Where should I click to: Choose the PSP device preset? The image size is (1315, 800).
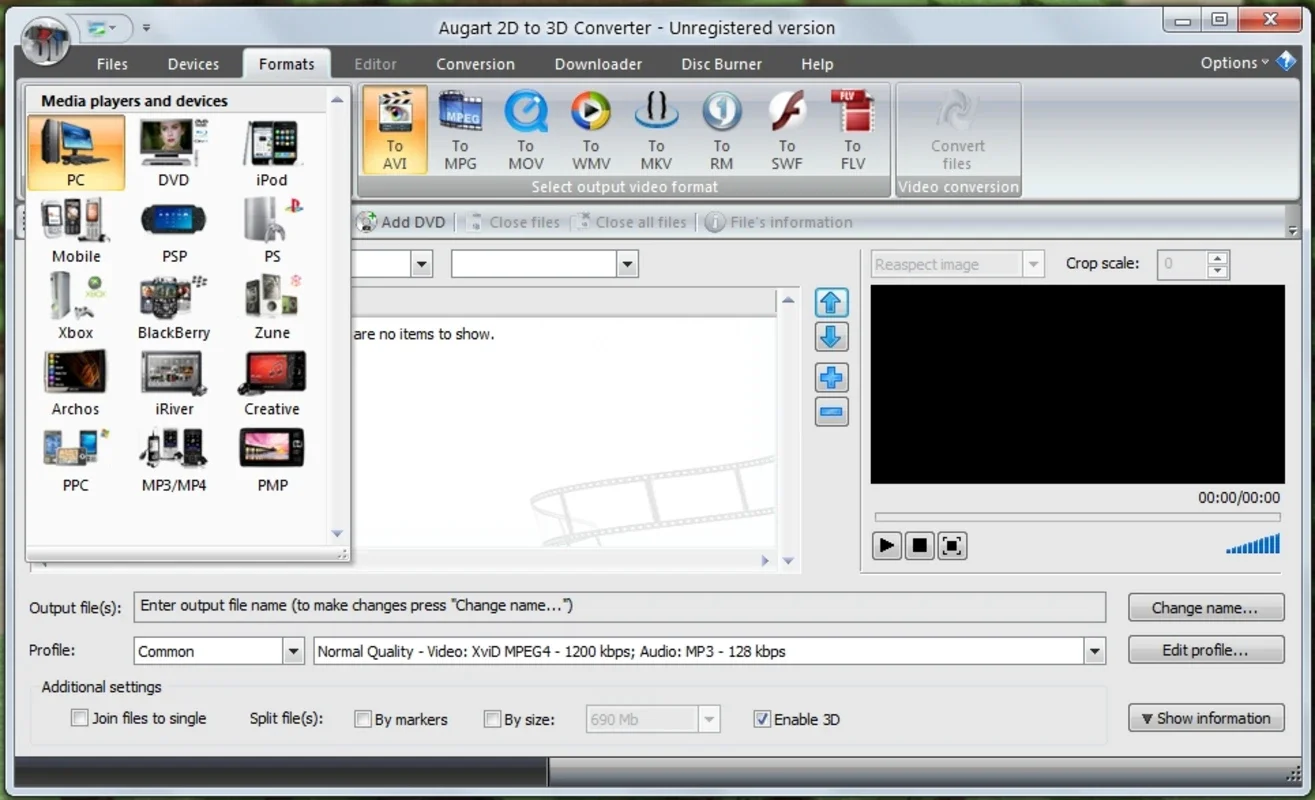coord(174,230)
